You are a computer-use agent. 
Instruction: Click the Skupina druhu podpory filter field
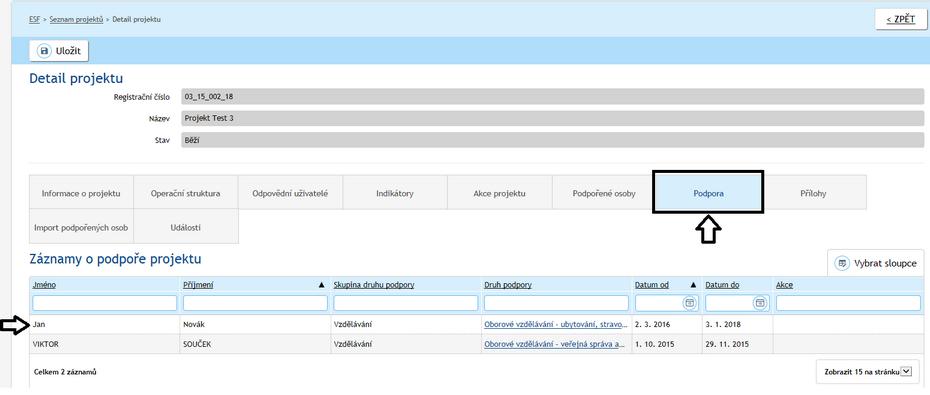406,303
